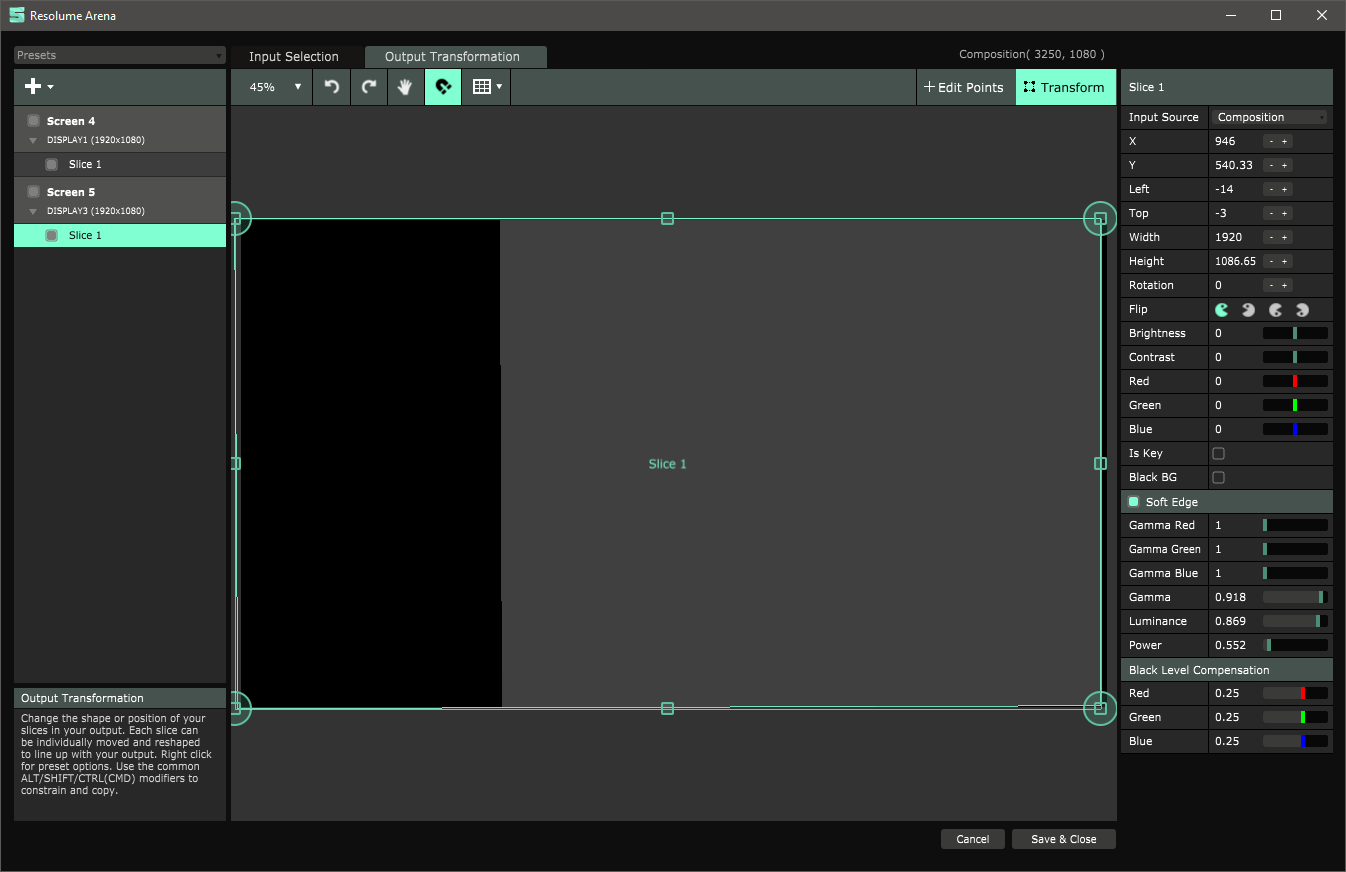Screen dimensions: 1346x872
Task: Enable the Black BG checkbox
Action: click(1218, 478)
